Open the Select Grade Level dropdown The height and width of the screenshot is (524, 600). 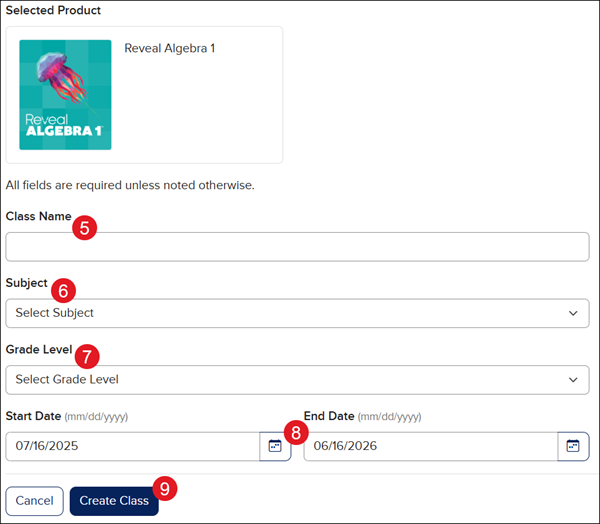point(297,380)
